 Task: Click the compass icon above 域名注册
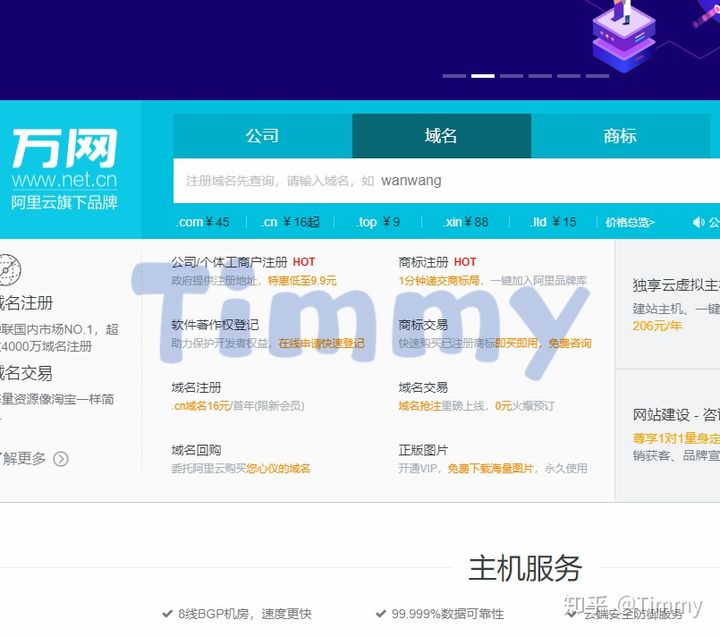[7, 269]
